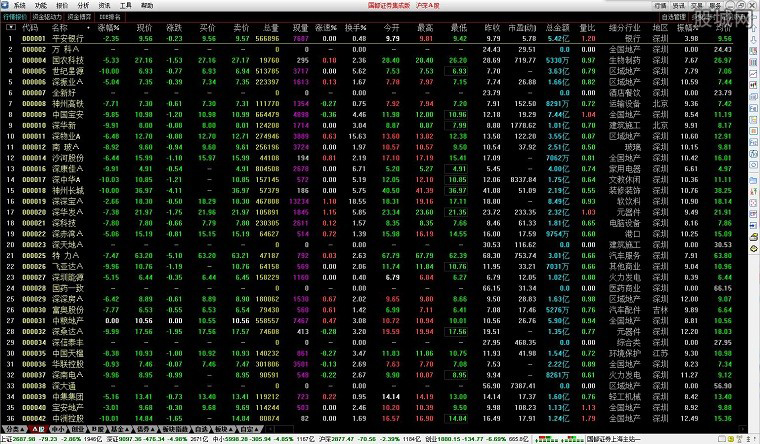The image size is (760, 444).
Task: Sort by the 细分行业 column header
Action: tap(625, 28)
